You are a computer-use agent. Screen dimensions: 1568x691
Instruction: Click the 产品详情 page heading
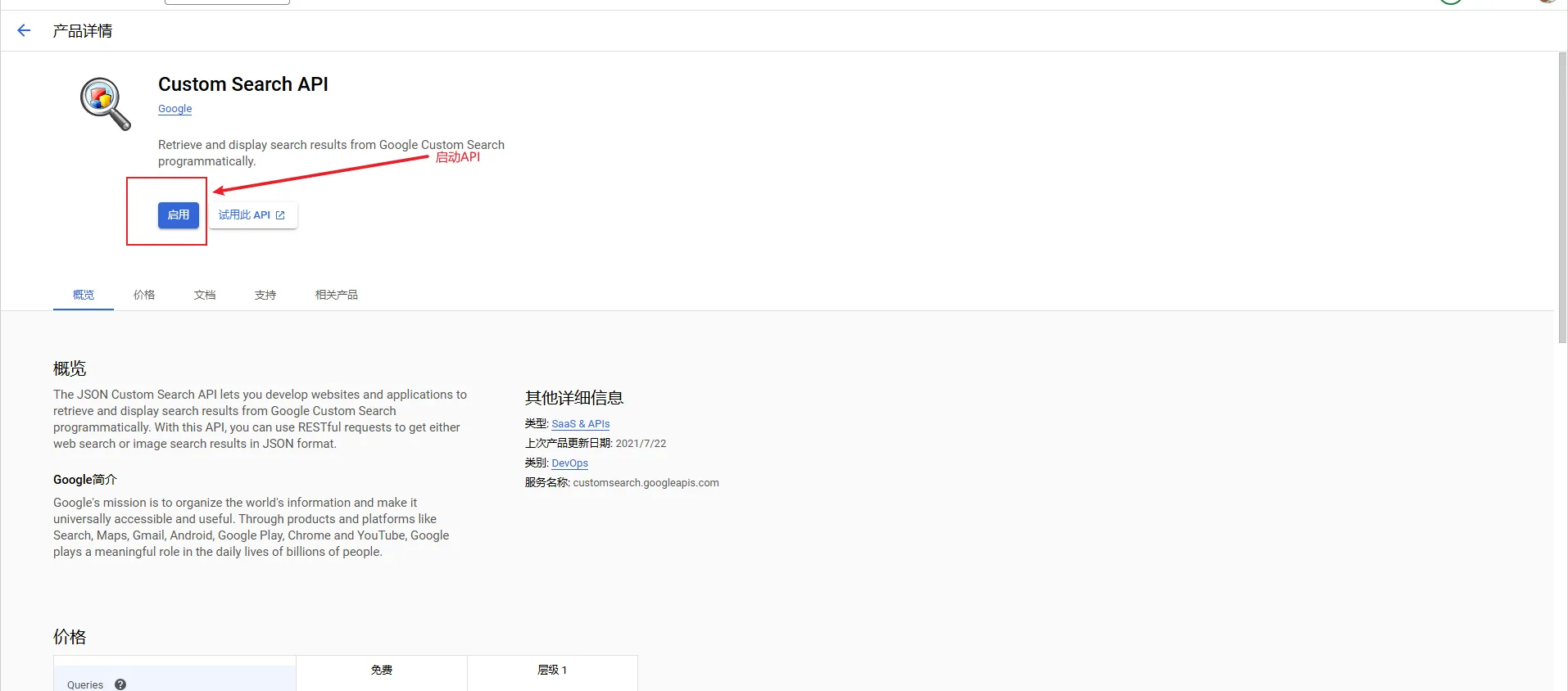(x=83, y=31)
